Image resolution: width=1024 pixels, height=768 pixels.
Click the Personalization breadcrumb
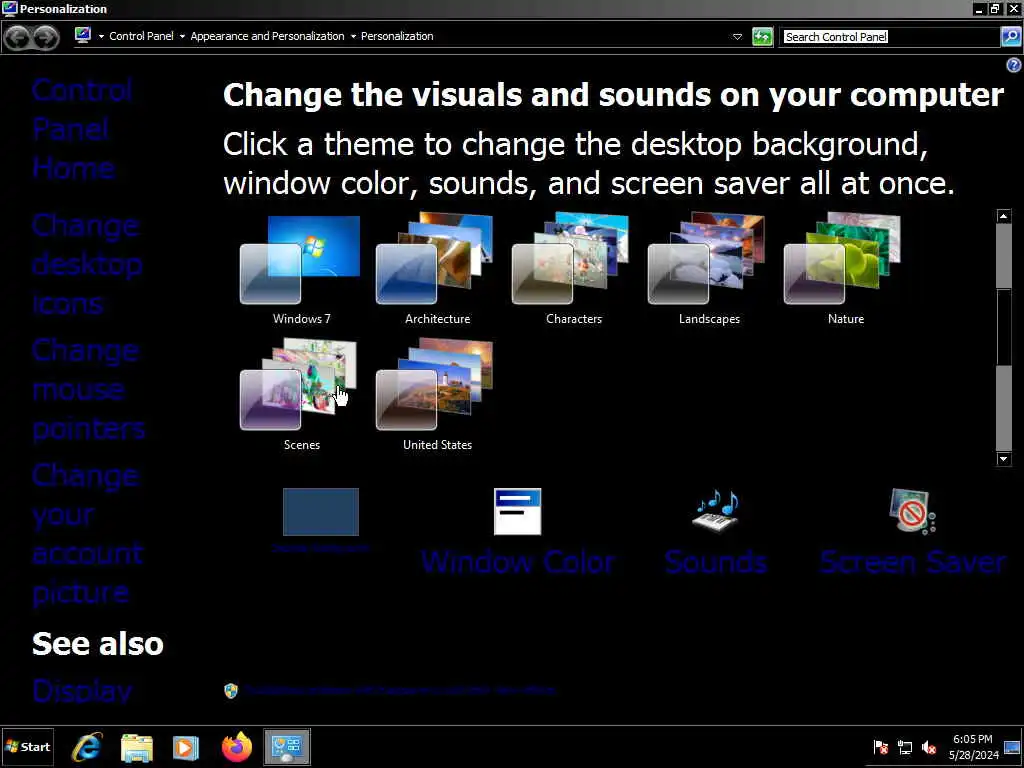point(397,36)
